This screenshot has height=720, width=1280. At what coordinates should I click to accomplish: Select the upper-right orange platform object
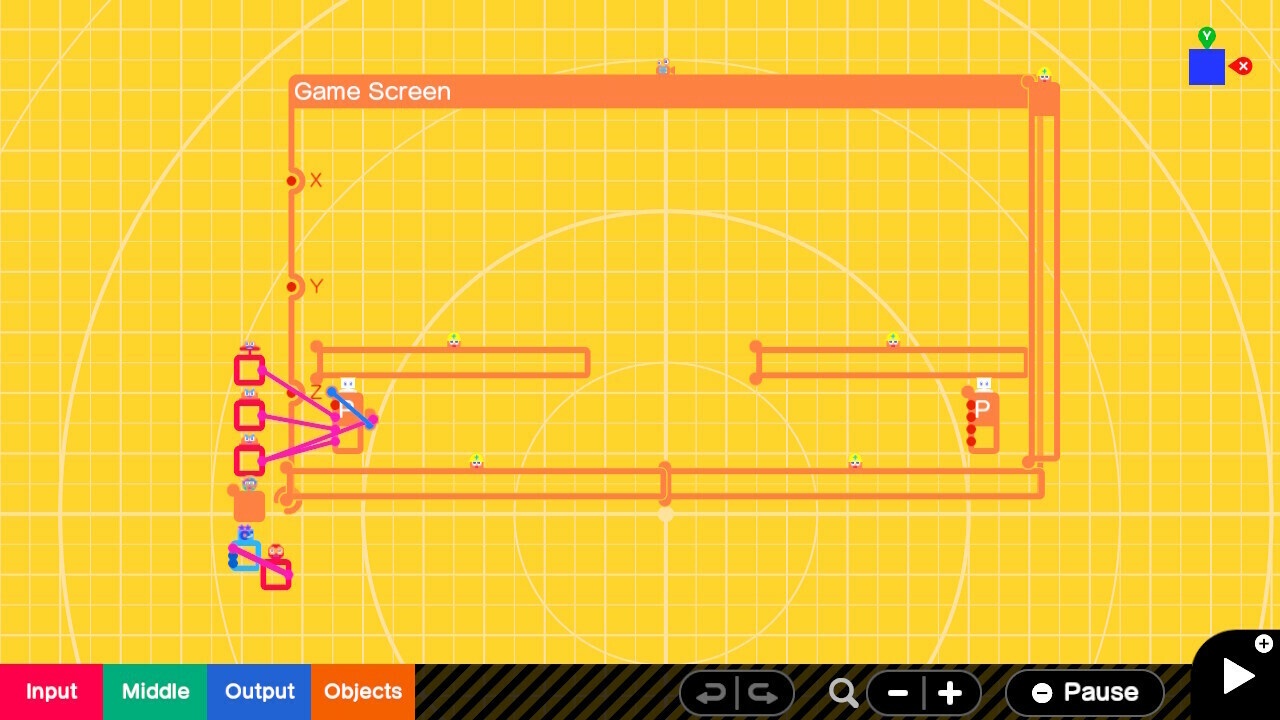891,362
